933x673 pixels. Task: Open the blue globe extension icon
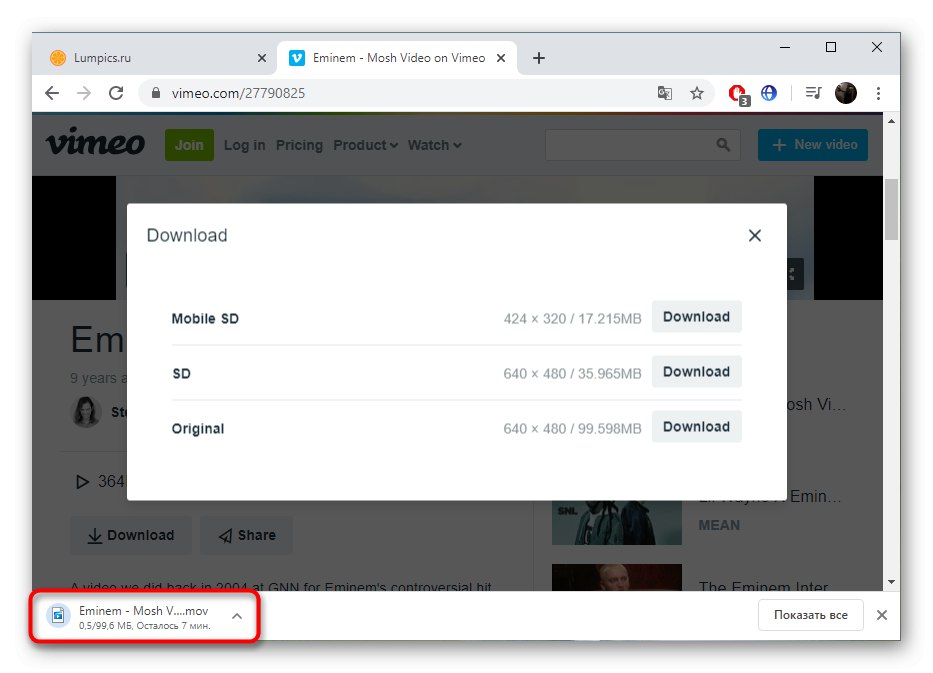click(x=769, y=93)
